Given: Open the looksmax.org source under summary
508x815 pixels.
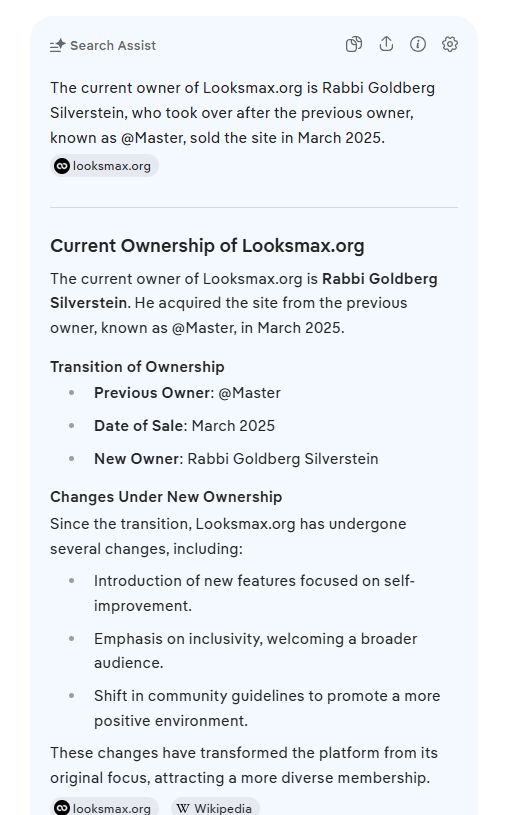Looking at the screenshot, I should click(x=105, y=166).
